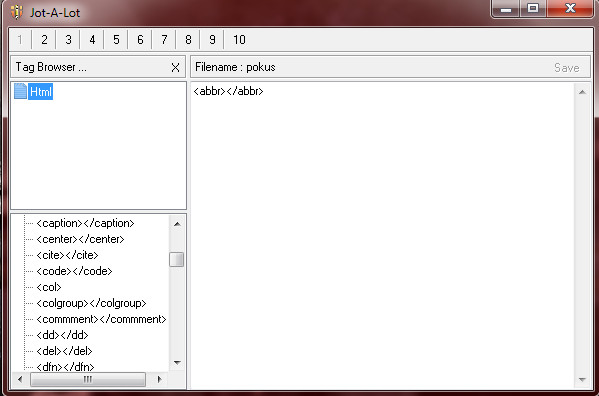599x396 pixels.
Task: Click the Html document icon
Action: pyautogui.click(x=20, y=91)
